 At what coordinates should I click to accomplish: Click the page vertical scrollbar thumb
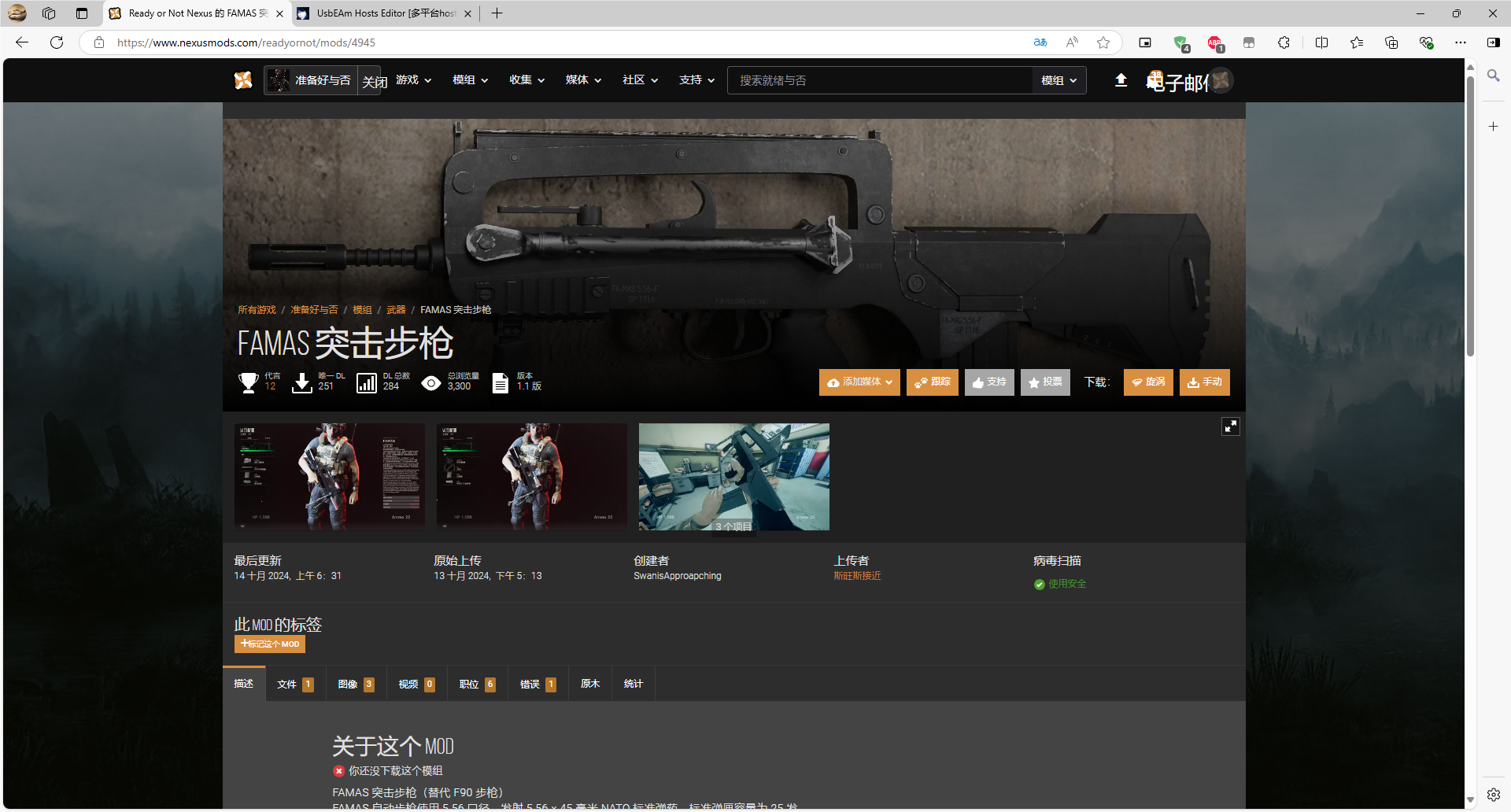tap(1470, 216)
